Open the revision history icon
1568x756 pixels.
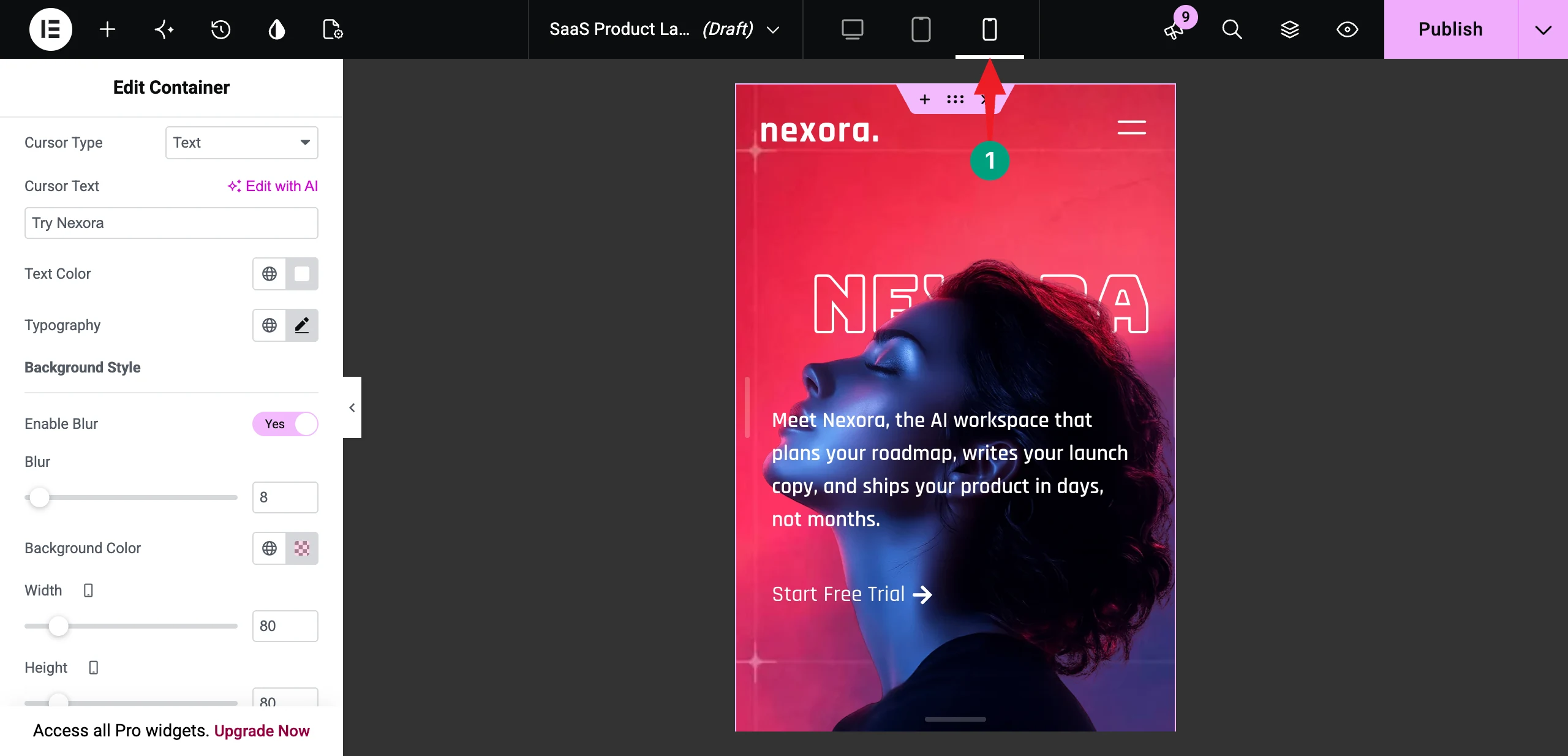coord(221,29)
